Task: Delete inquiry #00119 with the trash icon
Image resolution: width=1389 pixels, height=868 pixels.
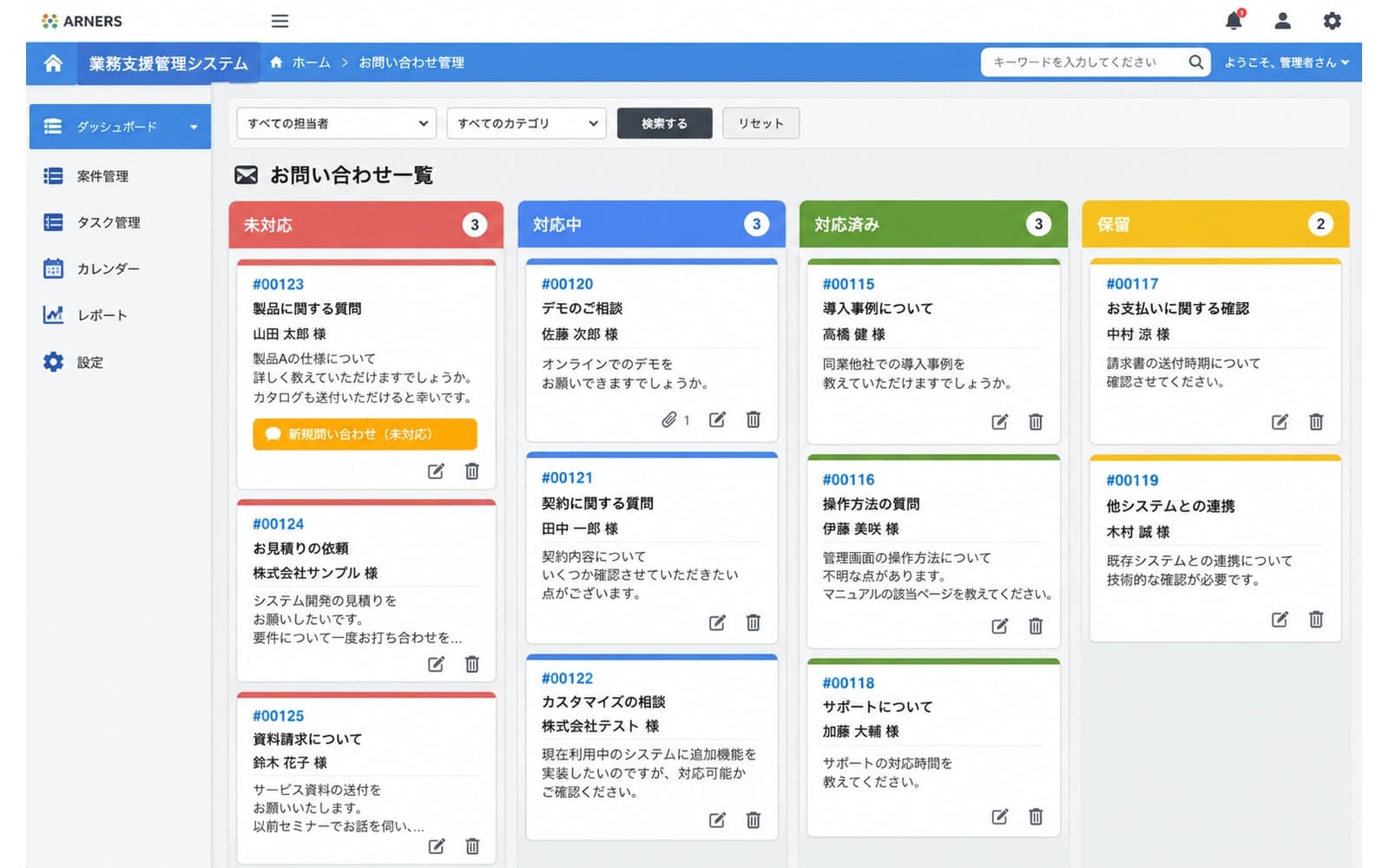Action: click(1316, 619)
